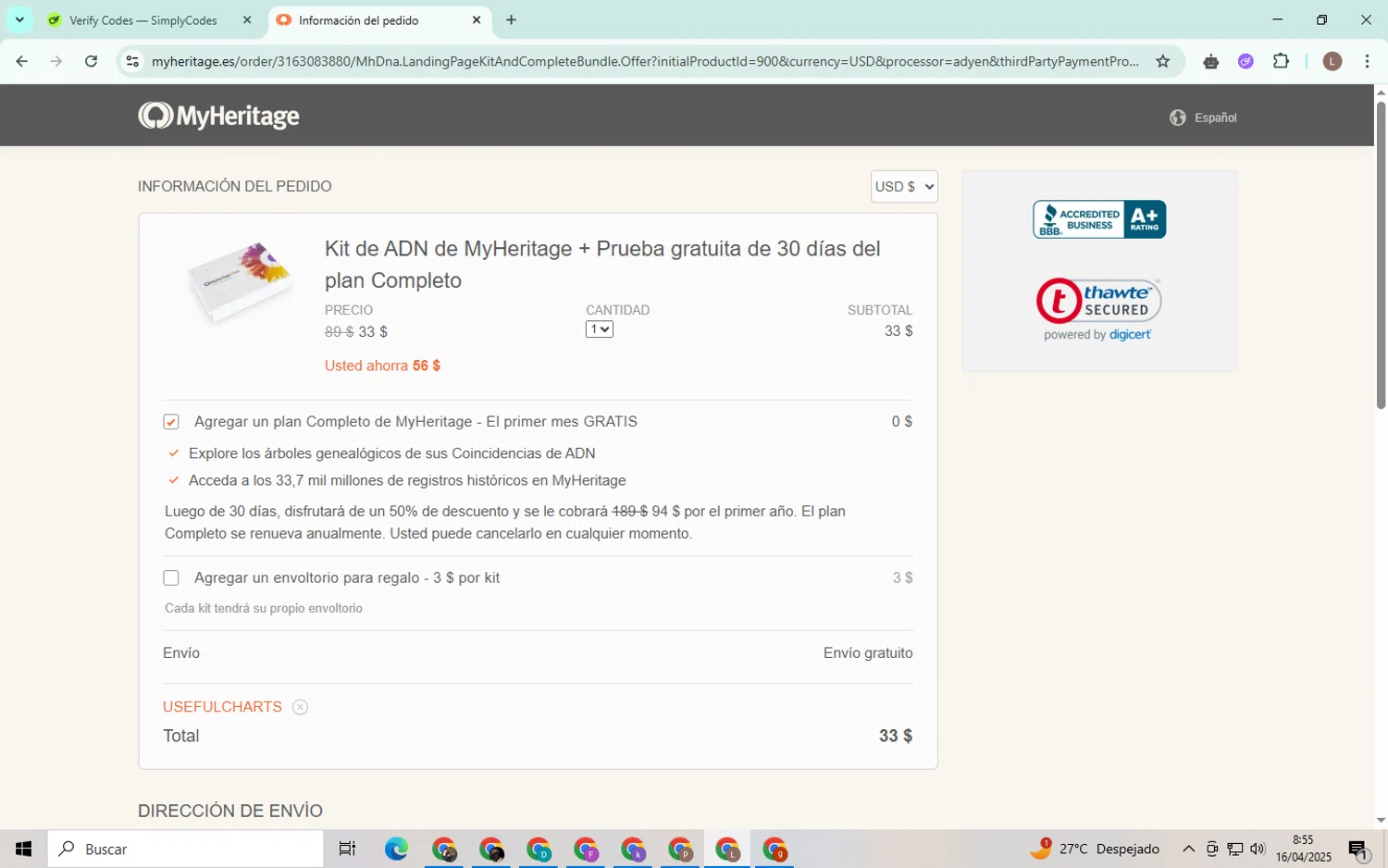The image size is (1388, 868).
Task: Click the BBB Accredited Business badge
Action: (1099, 219)
